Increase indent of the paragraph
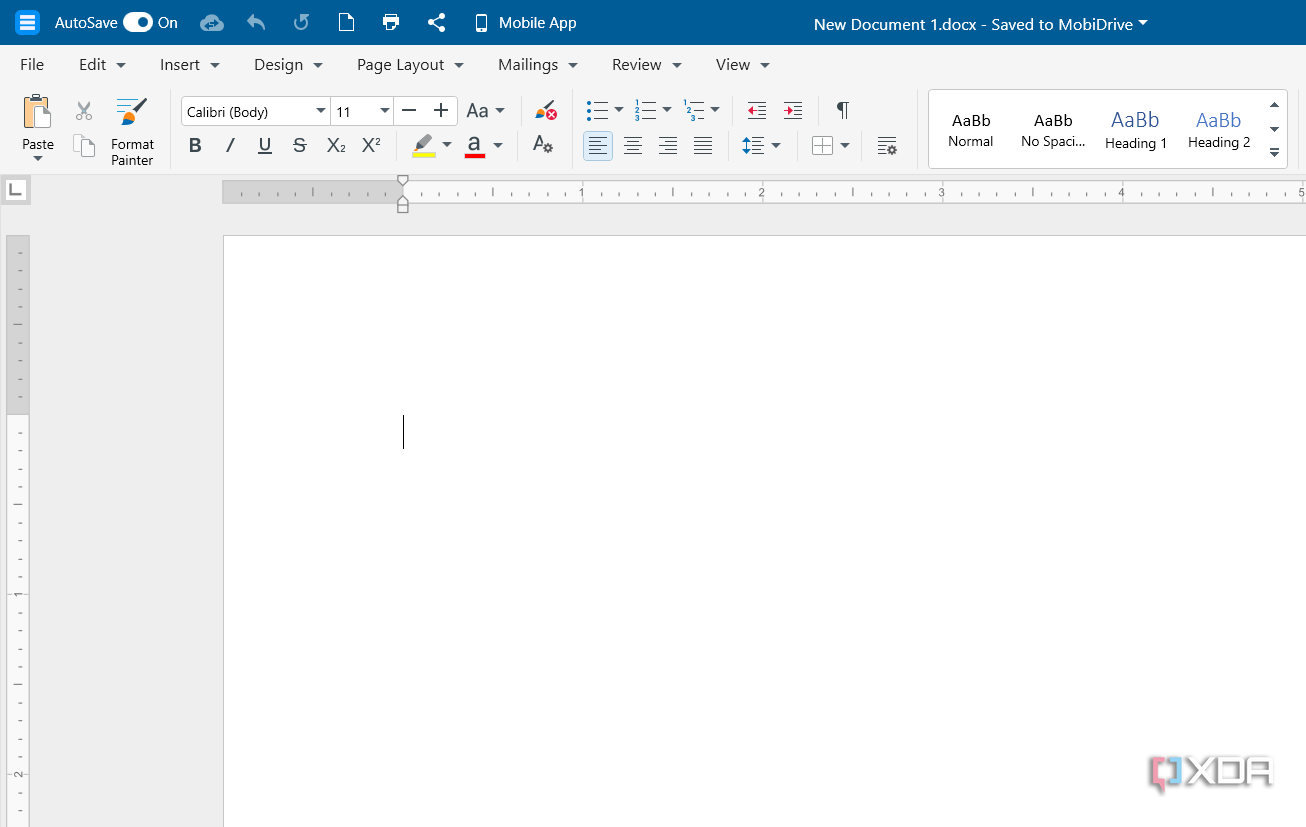Image resolution: width=1306 pixels, height=827 pixels. (792, 110)
